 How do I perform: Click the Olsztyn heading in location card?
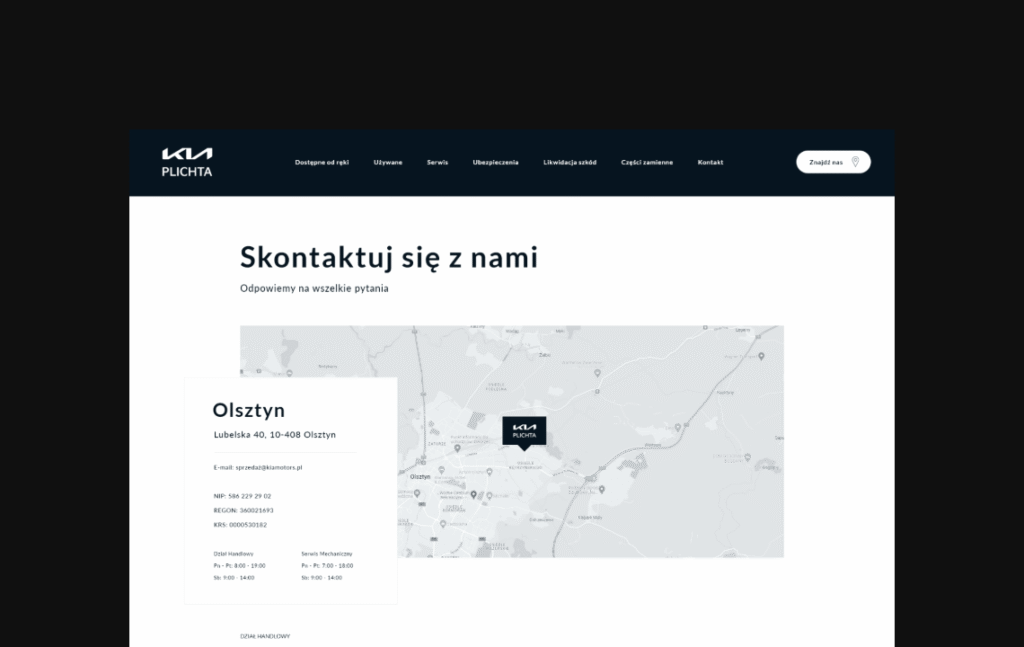249,410
